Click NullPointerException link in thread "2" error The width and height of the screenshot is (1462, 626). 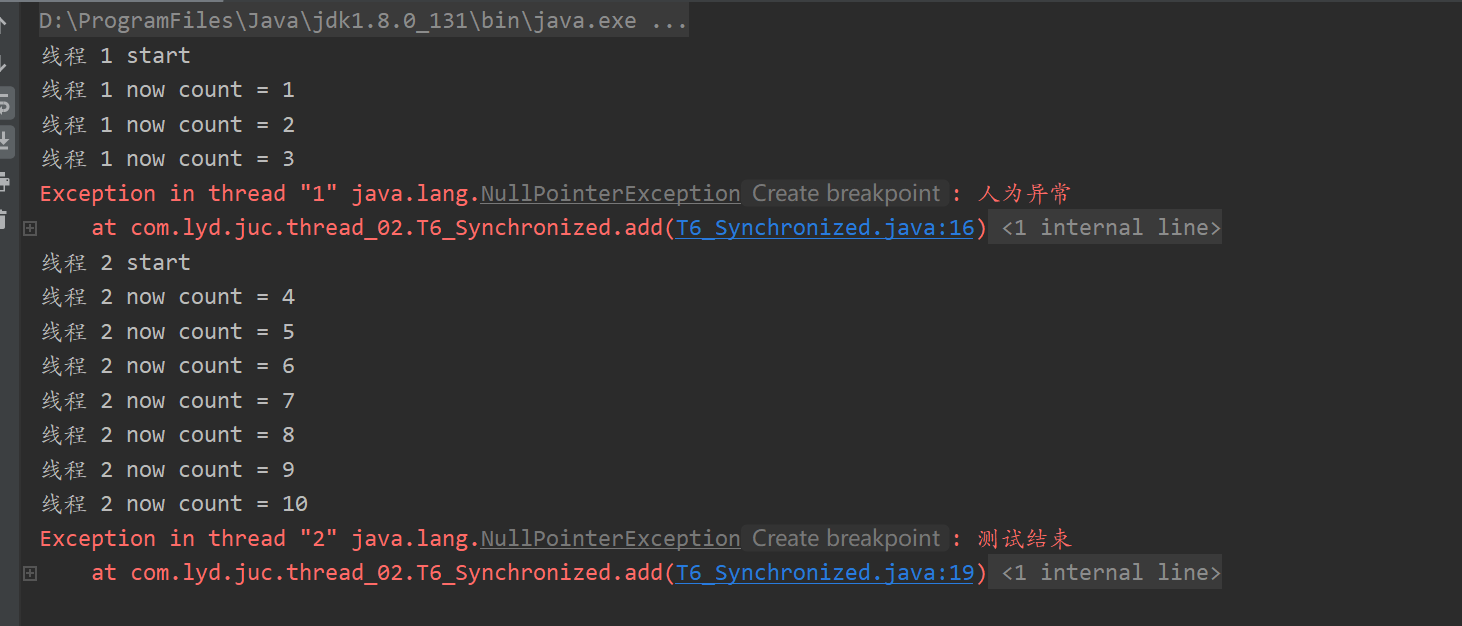pos(610,539)
